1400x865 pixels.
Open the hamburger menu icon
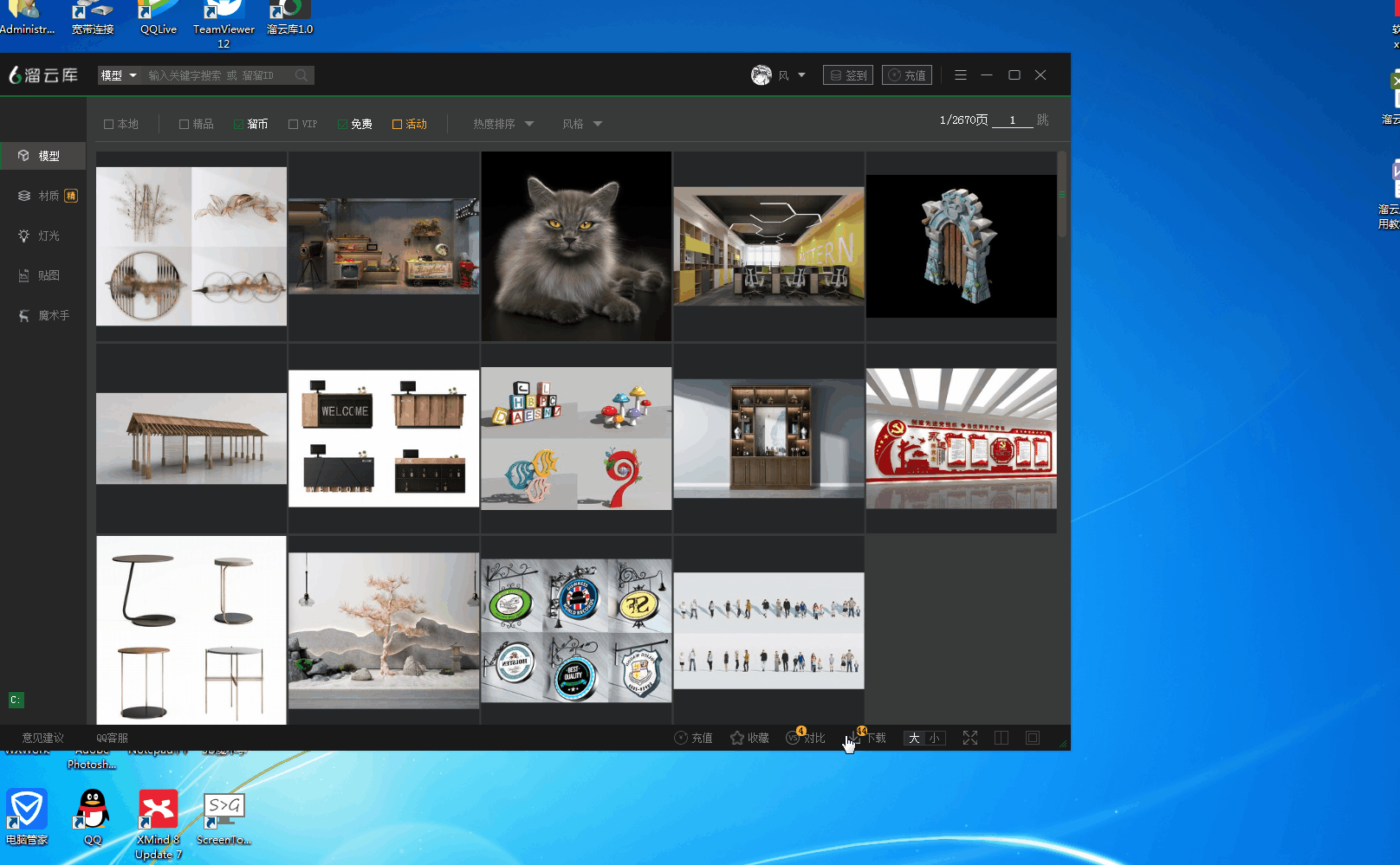coord(960,75)
